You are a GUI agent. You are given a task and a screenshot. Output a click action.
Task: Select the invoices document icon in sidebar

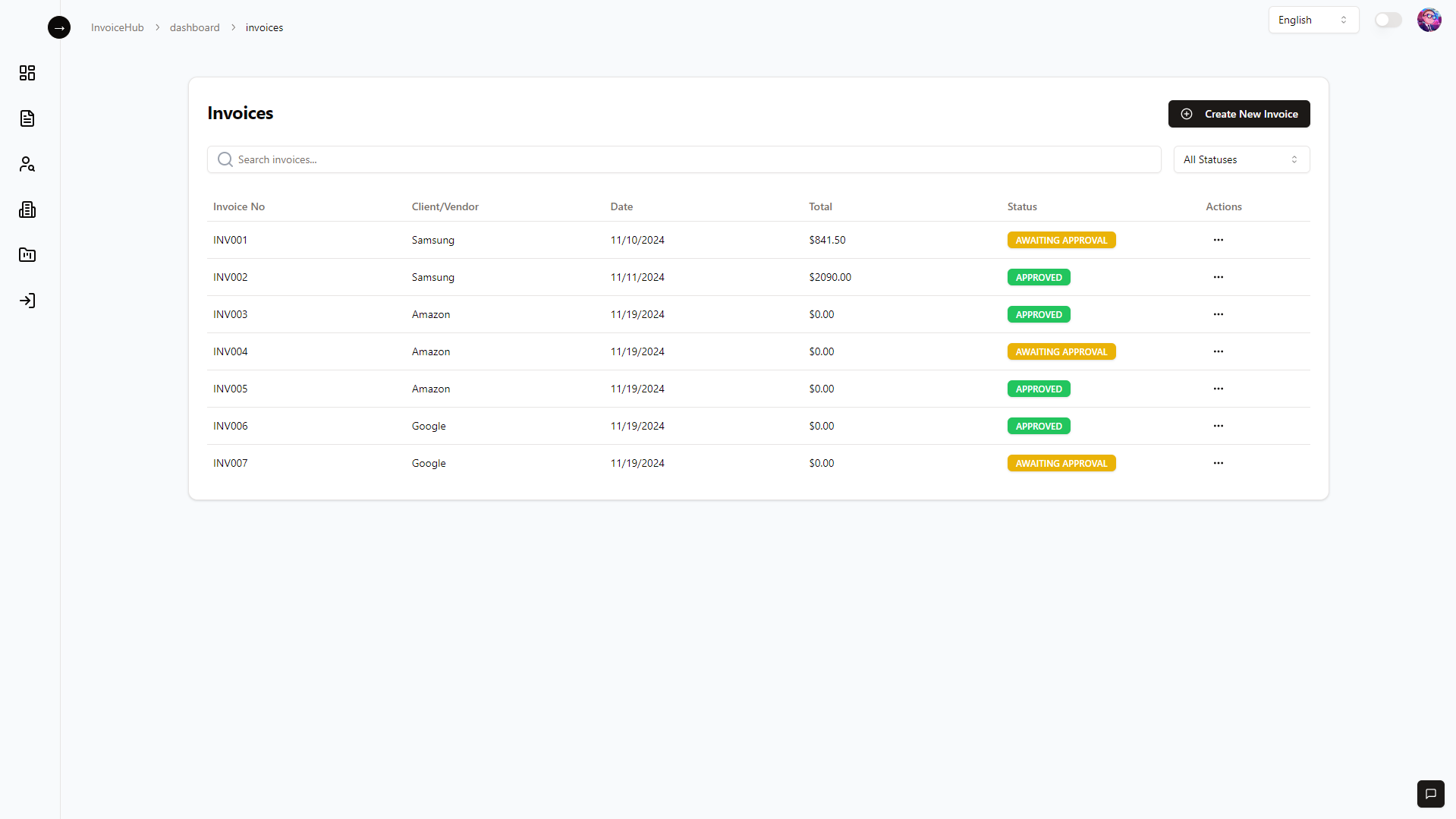(x=27, y=118)
